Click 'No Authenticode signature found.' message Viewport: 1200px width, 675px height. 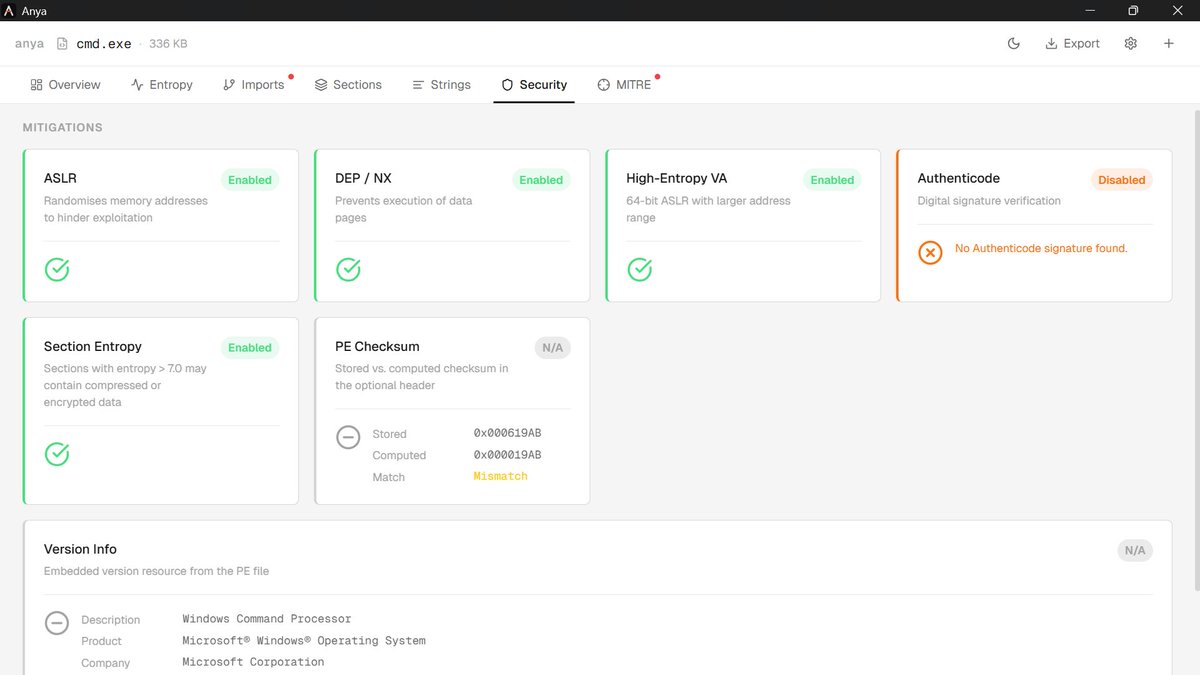tap(1041, 248)
